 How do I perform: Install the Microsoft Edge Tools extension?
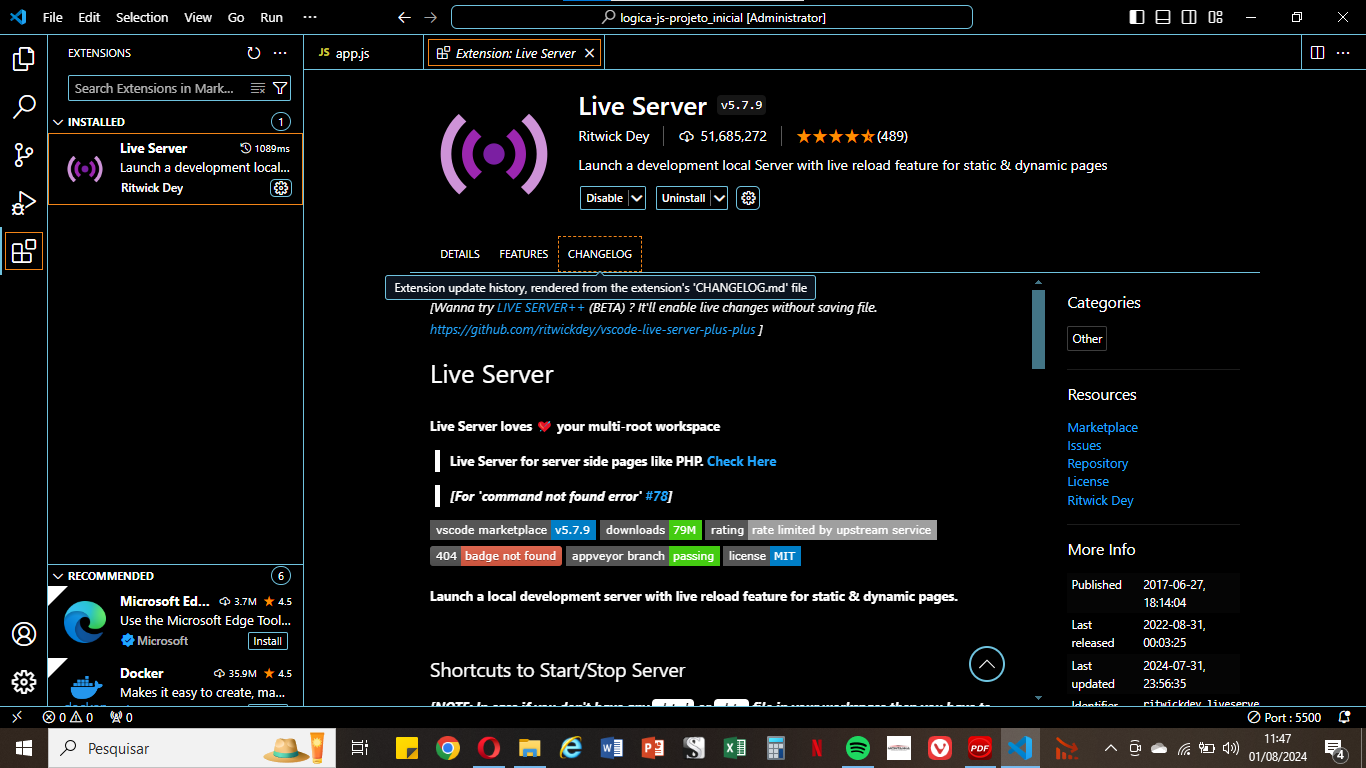tap(267, 641)
